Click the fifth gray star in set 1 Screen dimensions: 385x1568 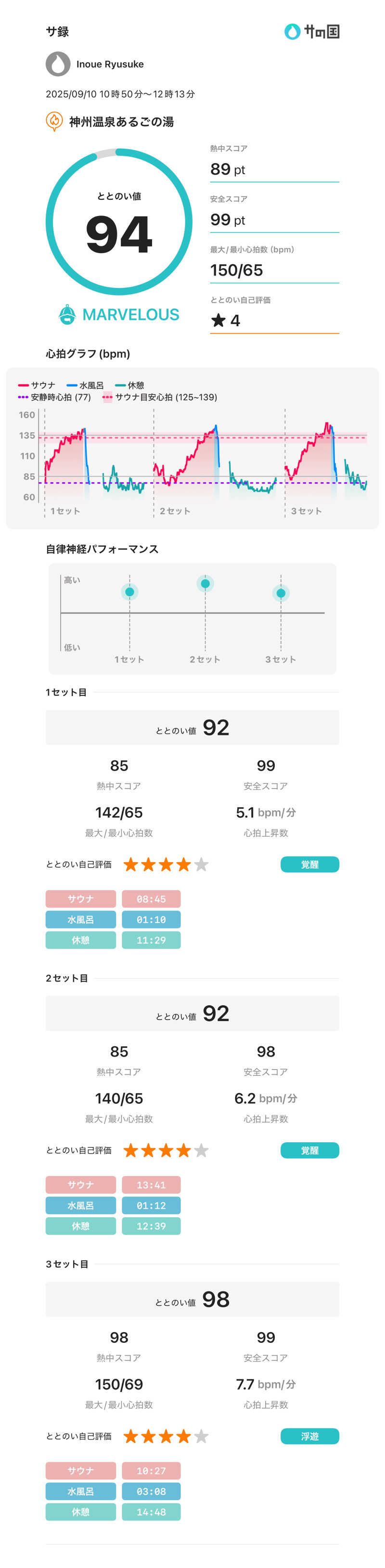201,864
